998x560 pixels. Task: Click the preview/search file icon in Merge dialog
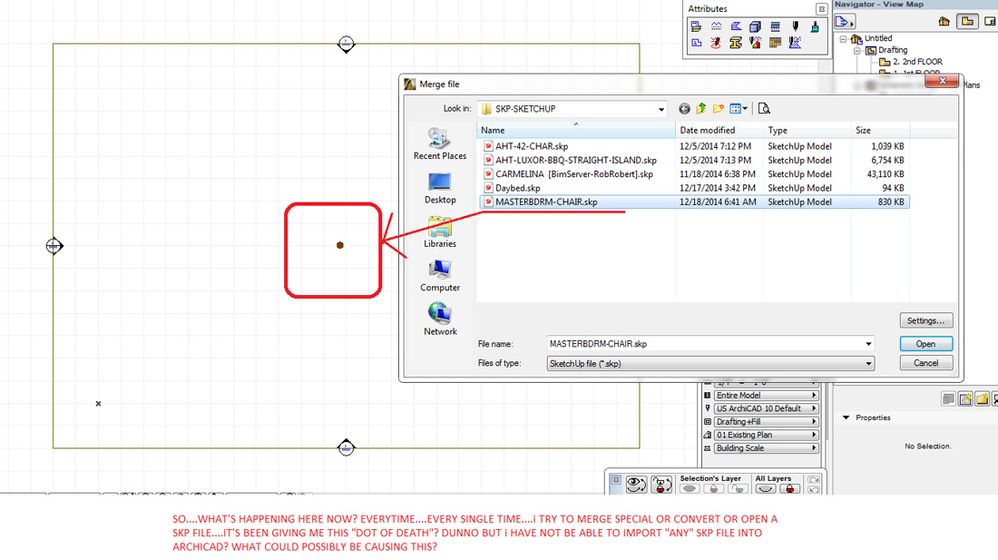tap(764, 109)
